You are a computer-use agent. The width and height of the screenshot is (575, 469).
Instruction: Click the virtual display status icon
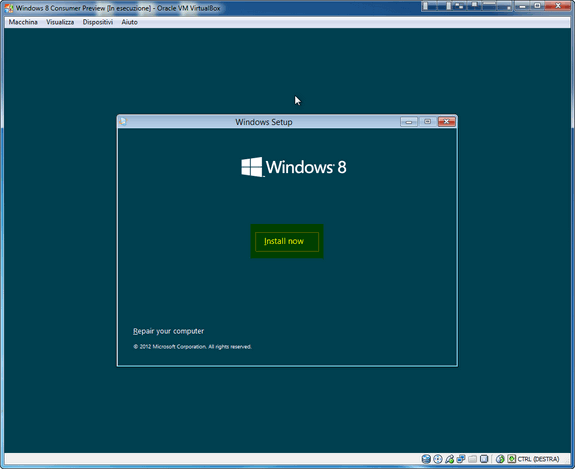(484, 459)
